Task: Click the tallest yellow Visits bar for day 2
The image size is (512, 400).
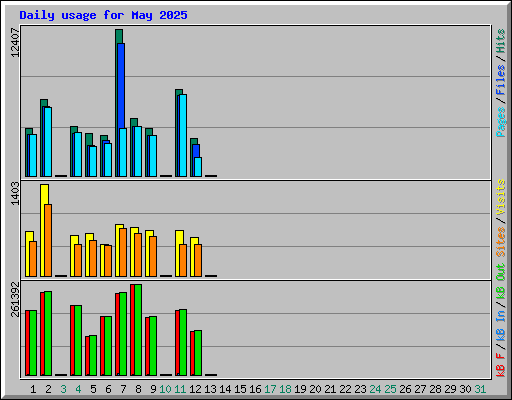Action: tap(44, 230)
